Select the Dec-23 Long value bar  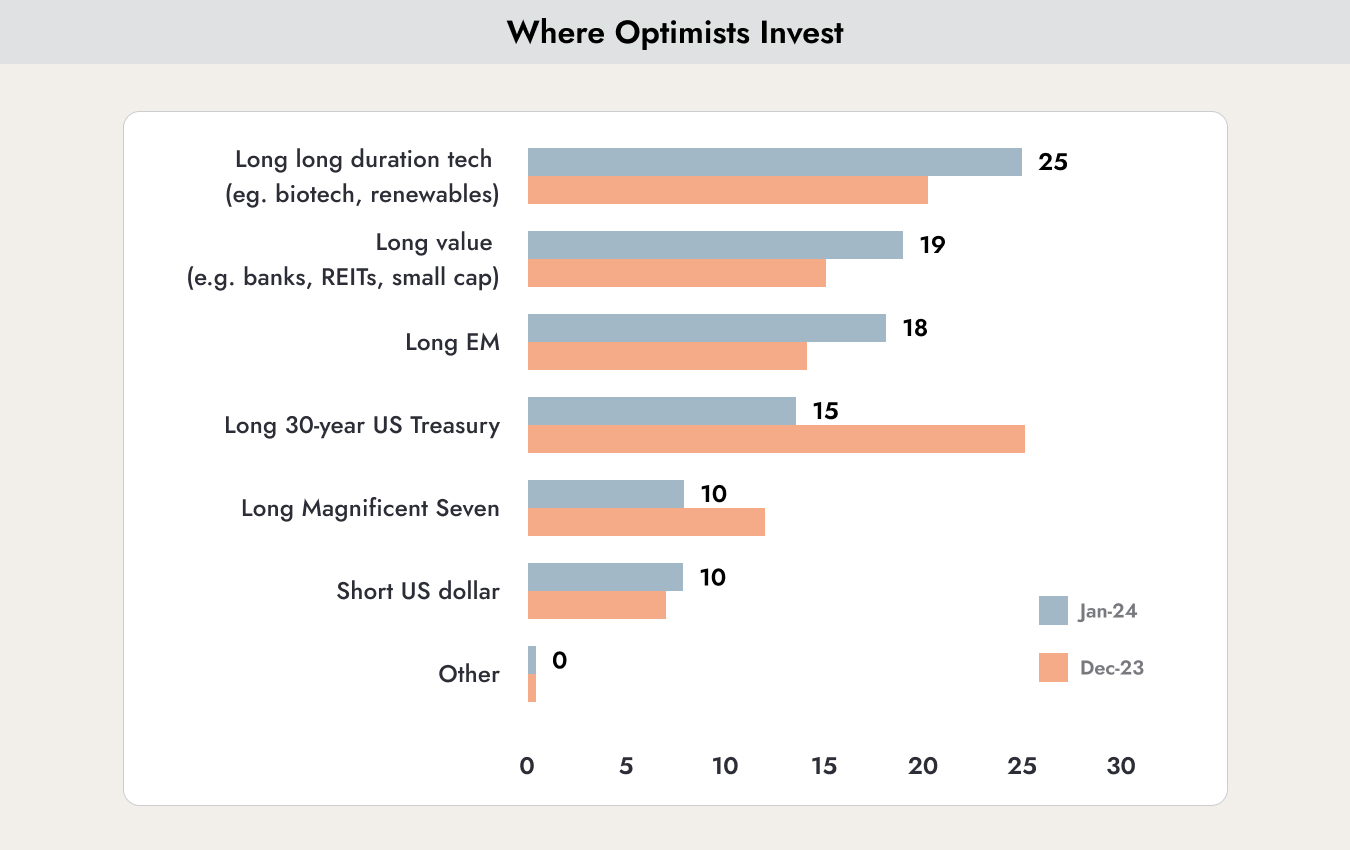677,273
